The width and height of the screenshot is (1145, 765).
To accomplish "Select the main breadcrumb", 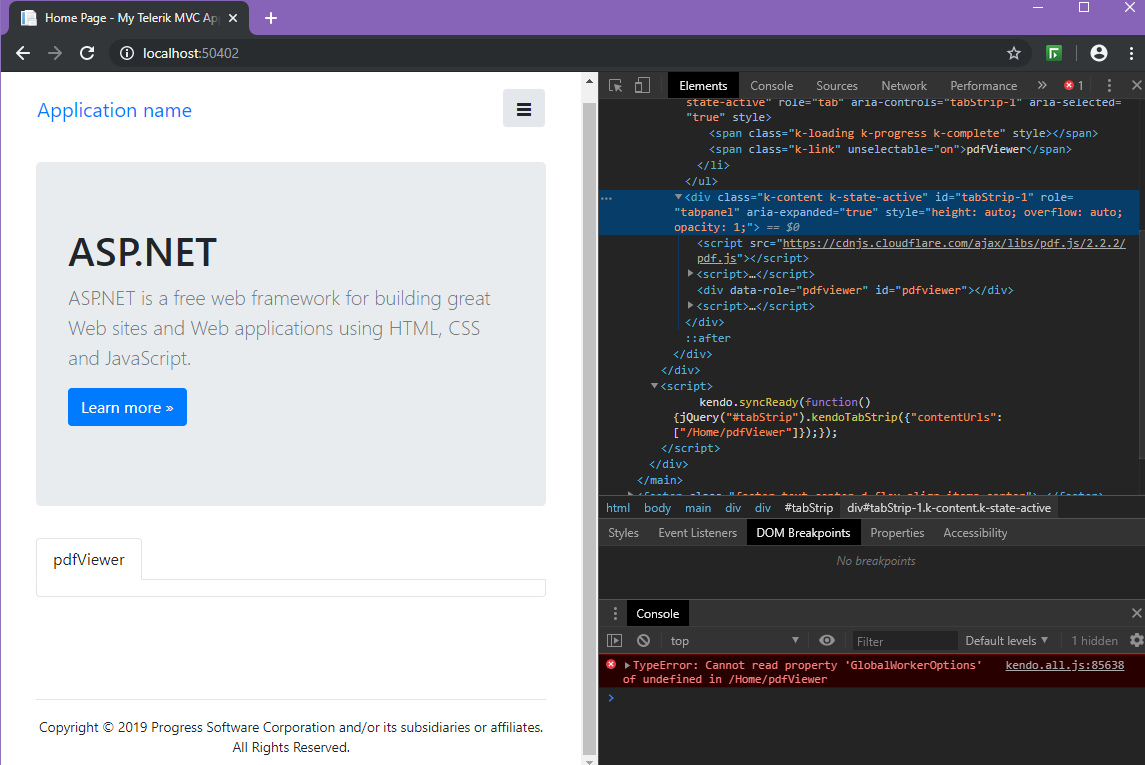I will [x=698, y=508].
